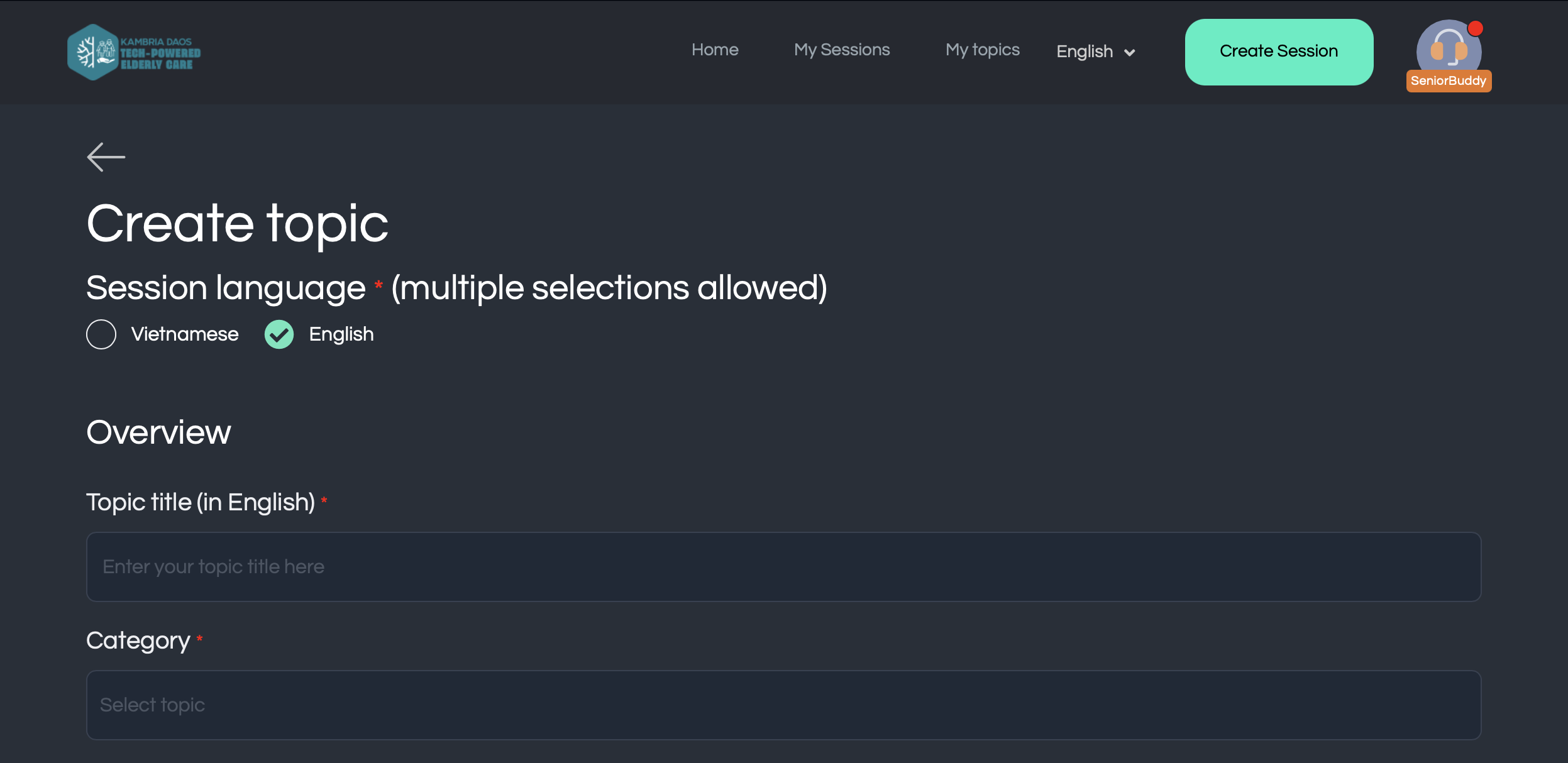Click the Create Session button
Screen dimensions: 1568x763
(1279, 52)
